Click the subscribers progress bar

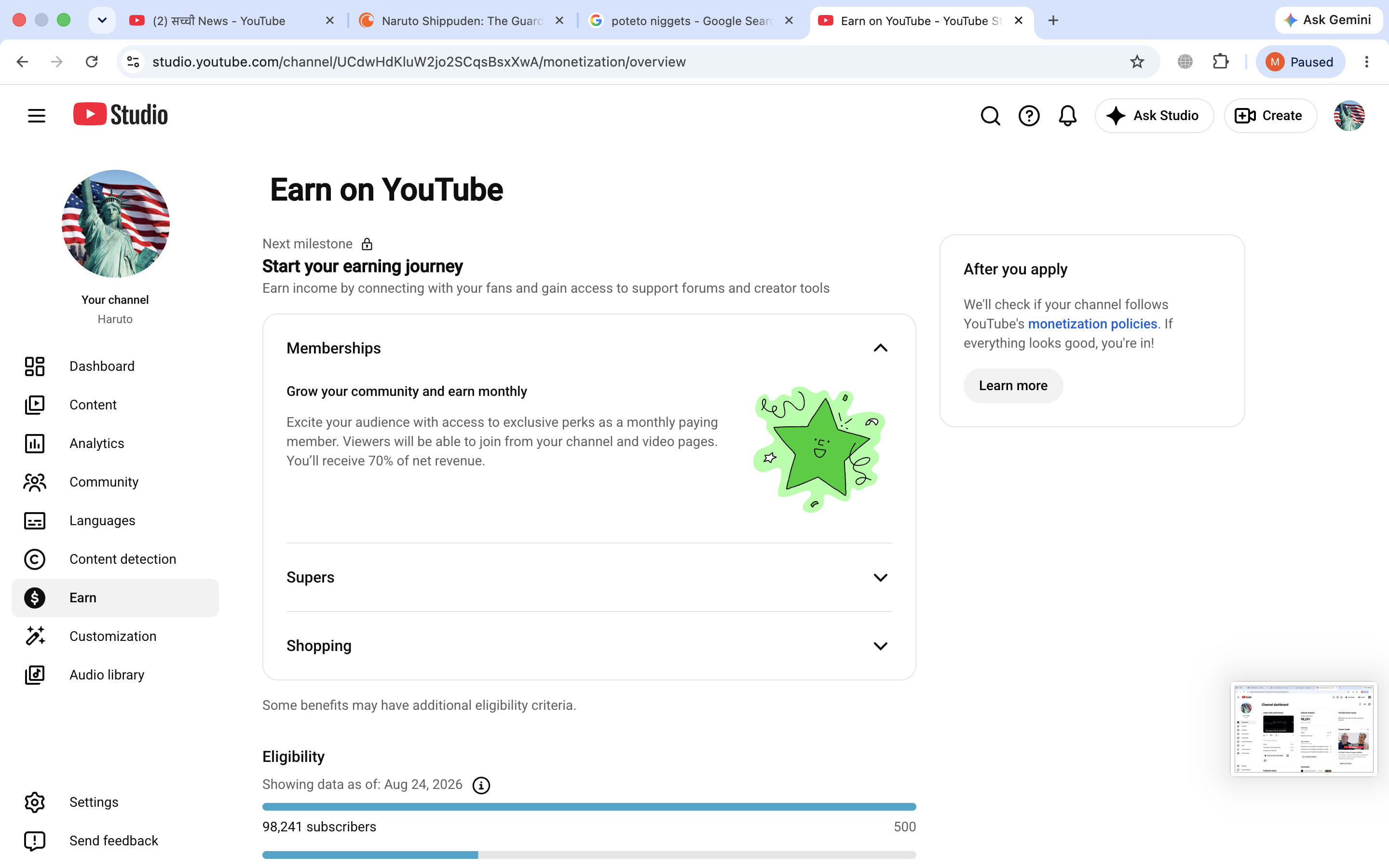click(589, 807)
